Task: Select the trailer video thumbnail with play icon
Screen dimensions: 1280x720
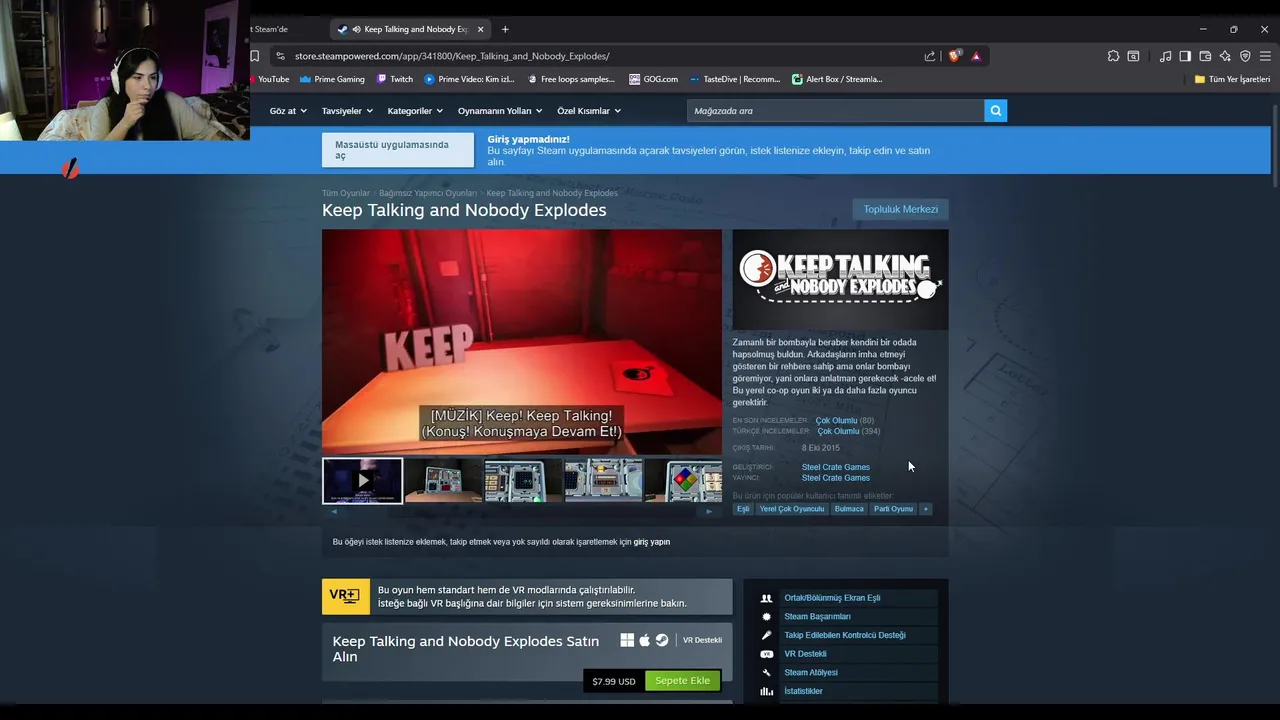Action: point(362,480)
